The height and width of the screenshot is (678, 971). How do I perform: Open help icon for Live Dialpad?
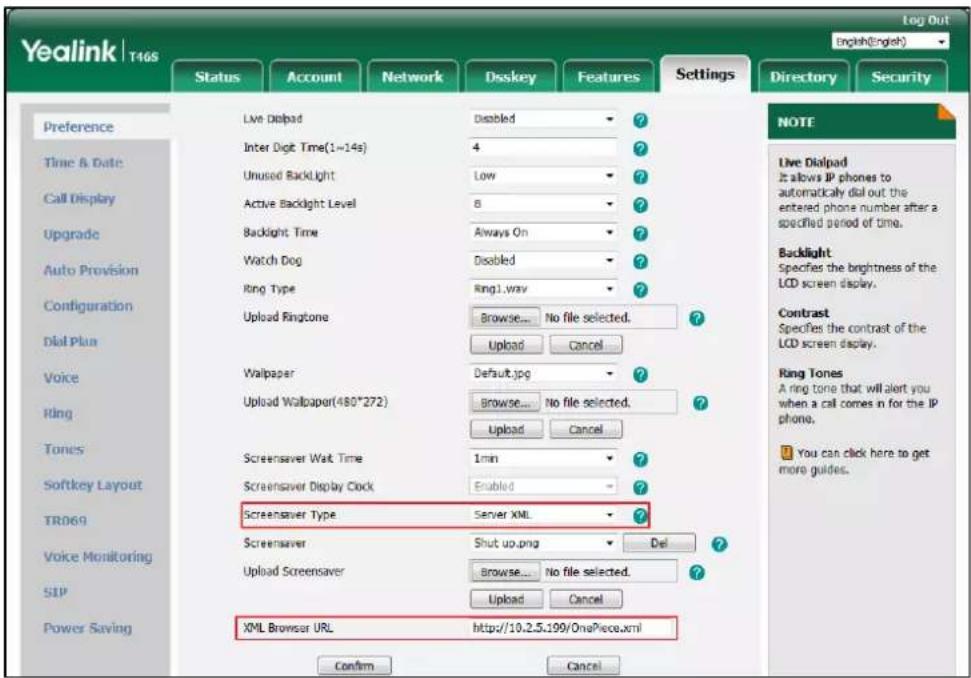coord(640,120)
